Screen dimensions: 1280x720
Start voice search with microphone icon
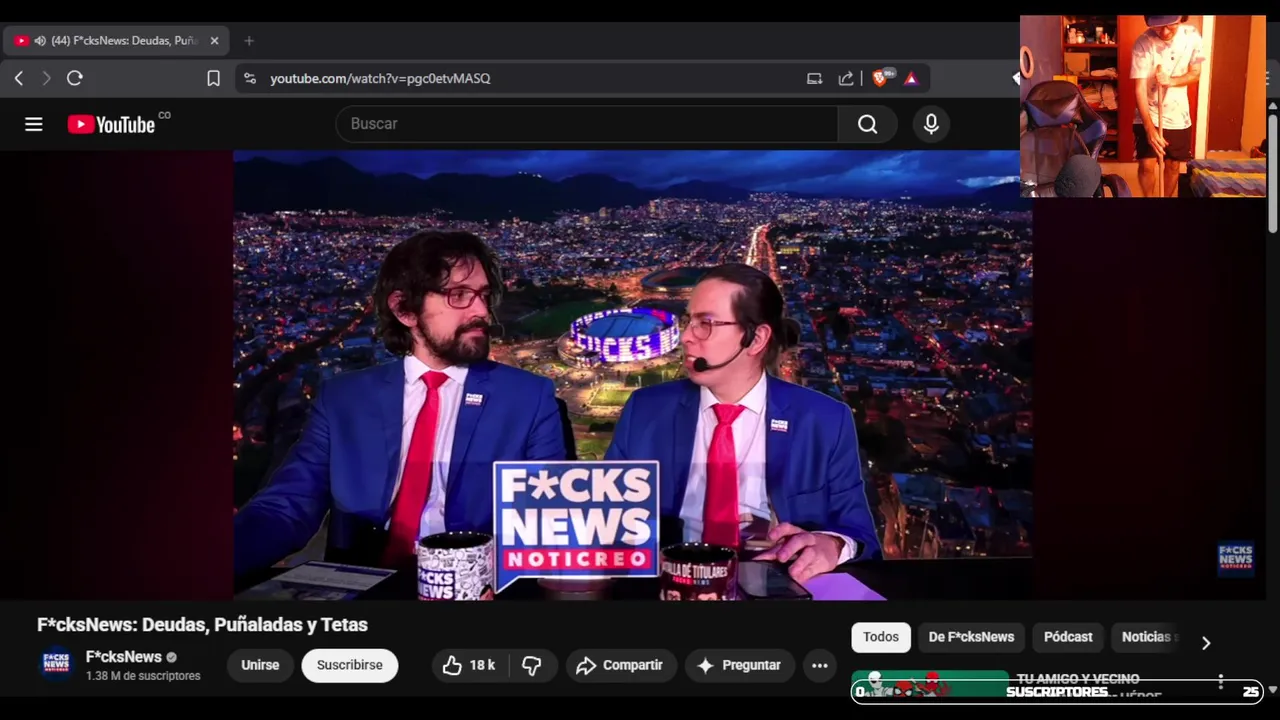click(931, 124)
